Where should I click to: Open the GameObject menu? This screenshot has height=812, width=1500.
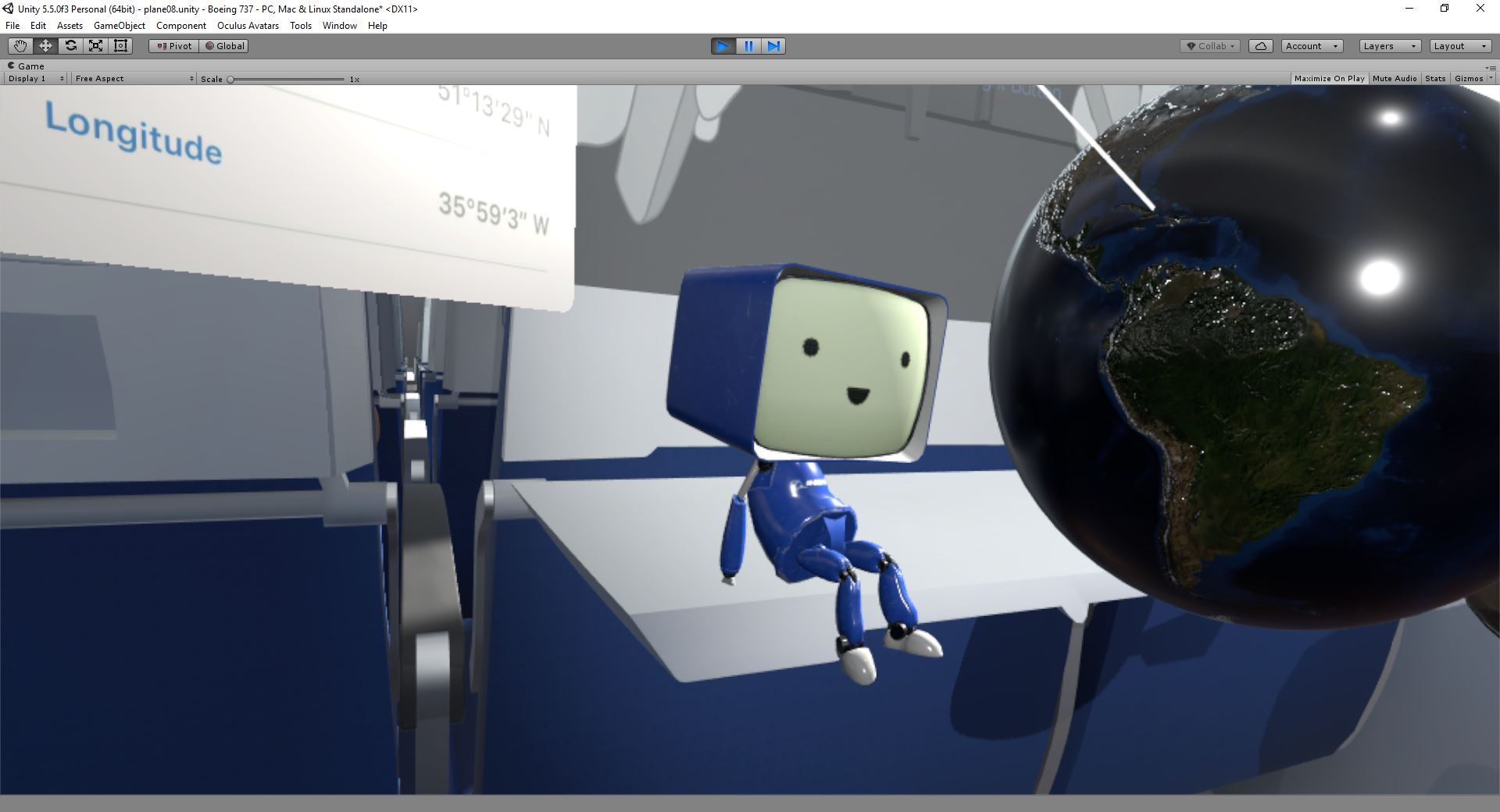click(120, 26)
